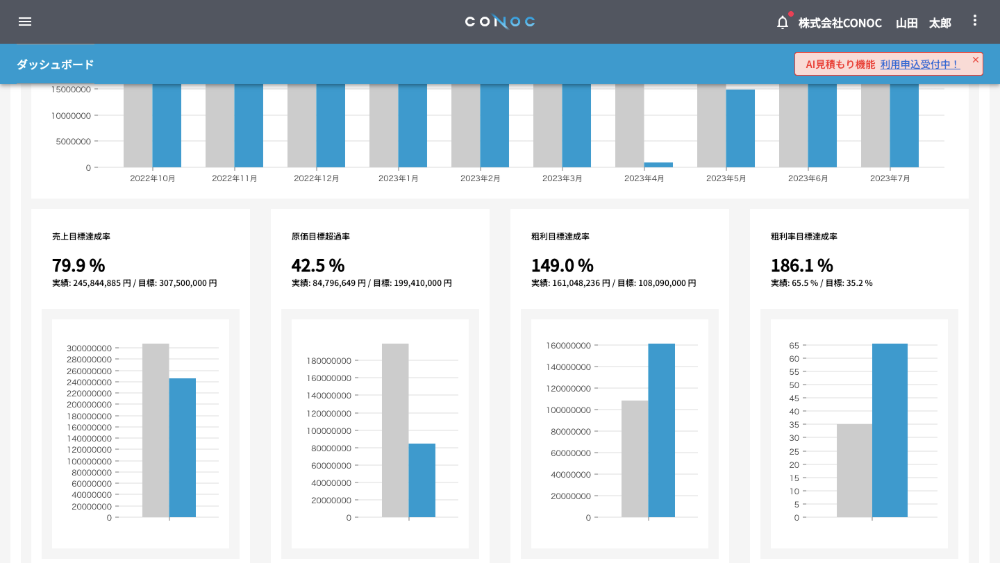Click the gray 2022年10月 target bar

click(138, 126)
